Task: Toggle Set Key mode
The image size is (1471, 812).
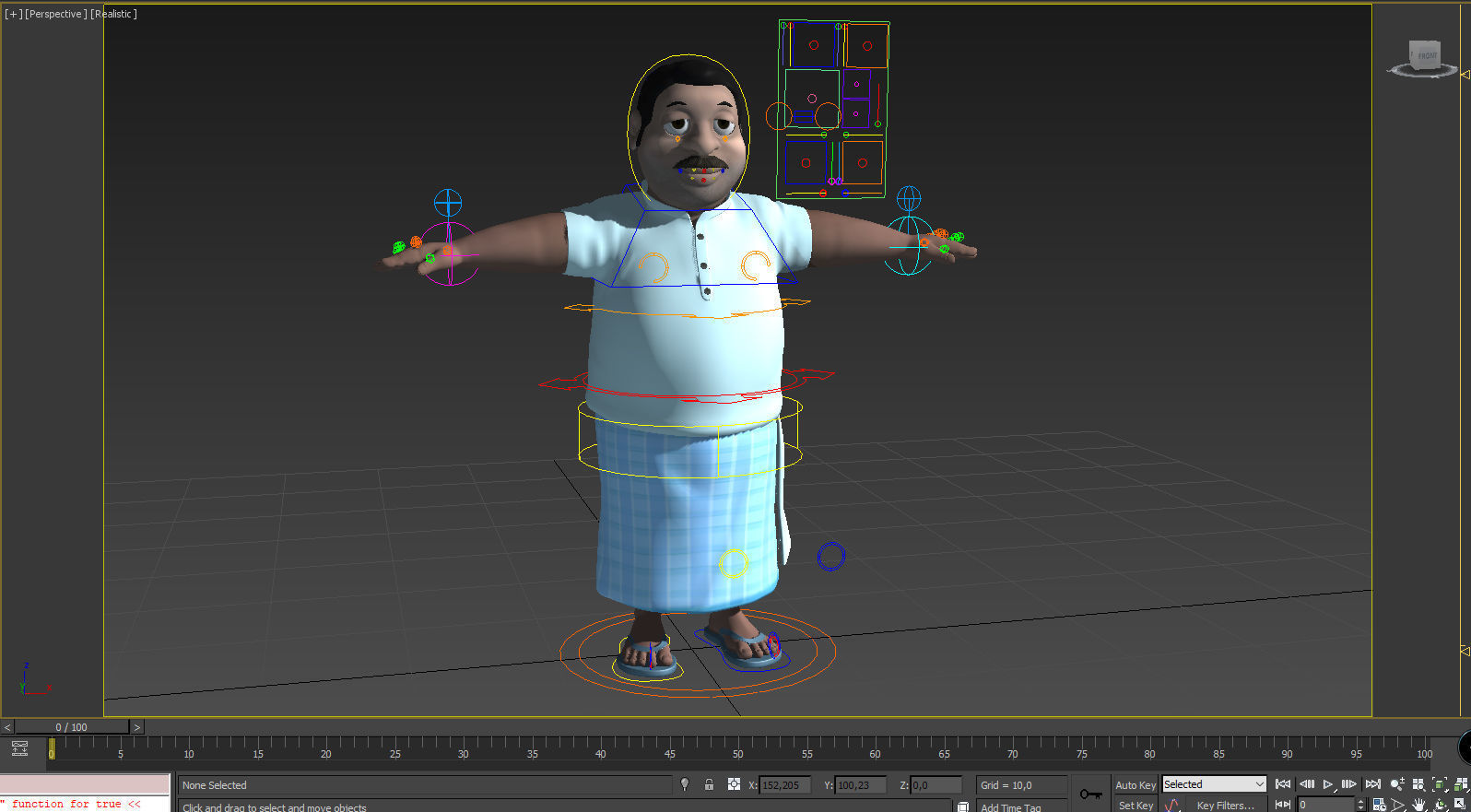Action: click(x=1135, y=805)
